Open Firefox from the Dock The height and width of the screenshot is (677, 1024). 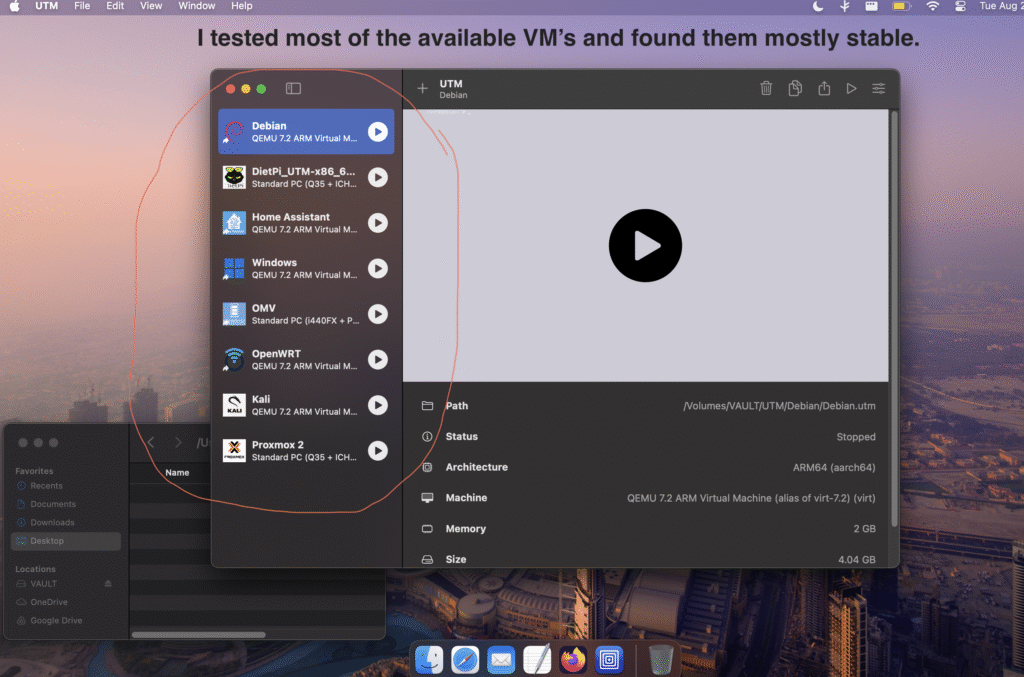pyautogui.click(x=573, y=660)
